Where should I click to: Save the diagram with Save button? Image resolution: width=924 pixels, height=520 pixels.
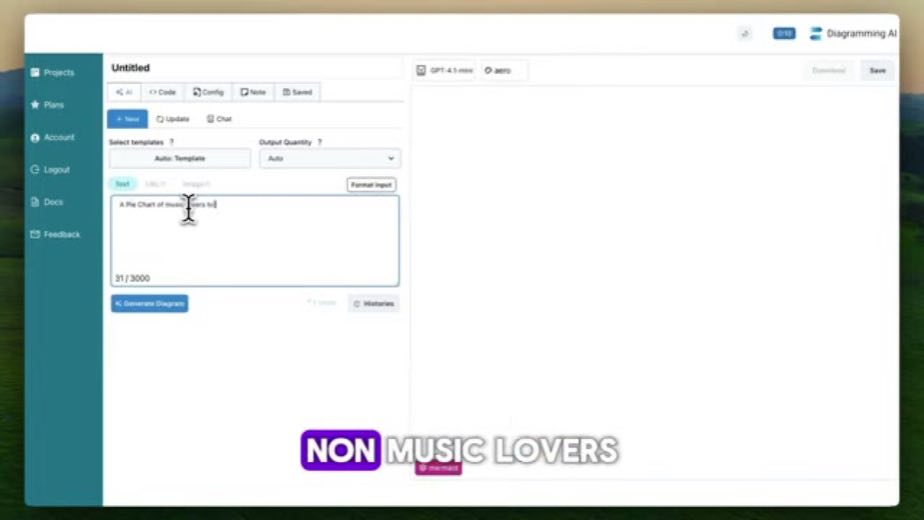pos(877,70)
